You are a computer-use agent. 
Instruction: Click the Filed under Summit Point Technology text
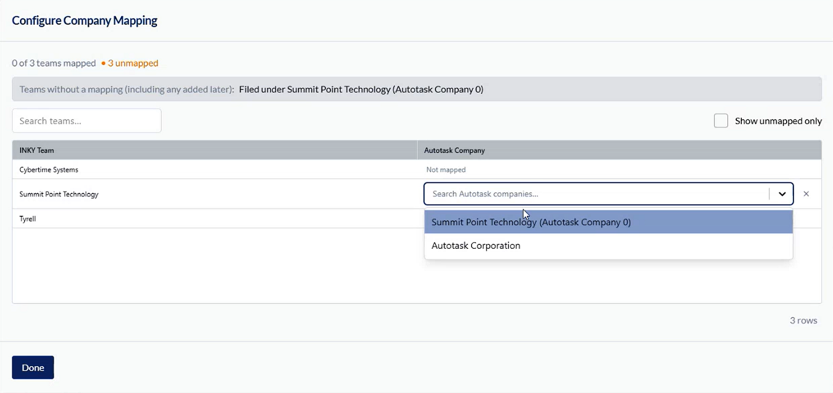(361, 89)
